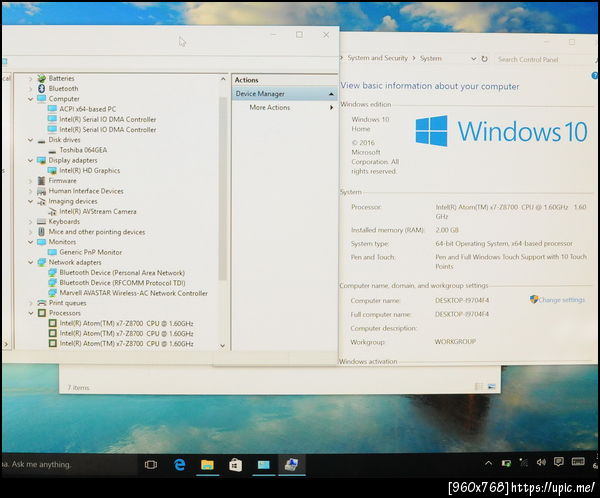Screen dimensions: 600x498
Task: Select the first Intel(R) Serial IO DMA Controller
Action: tap(108, 119)
